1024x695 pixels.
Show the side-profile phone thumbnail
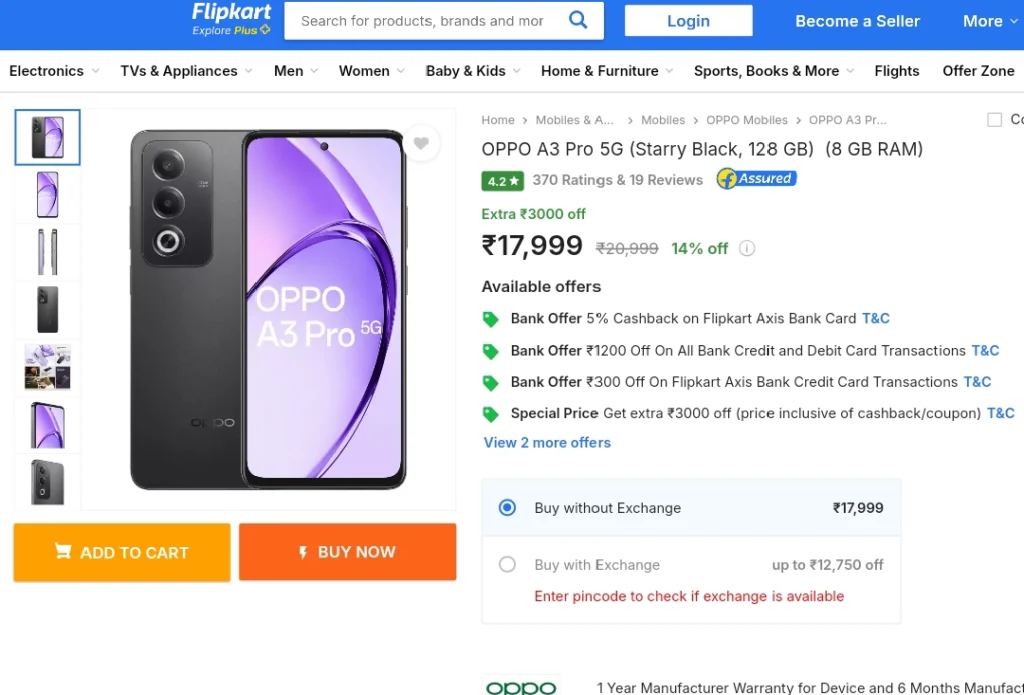coord(48,252)
